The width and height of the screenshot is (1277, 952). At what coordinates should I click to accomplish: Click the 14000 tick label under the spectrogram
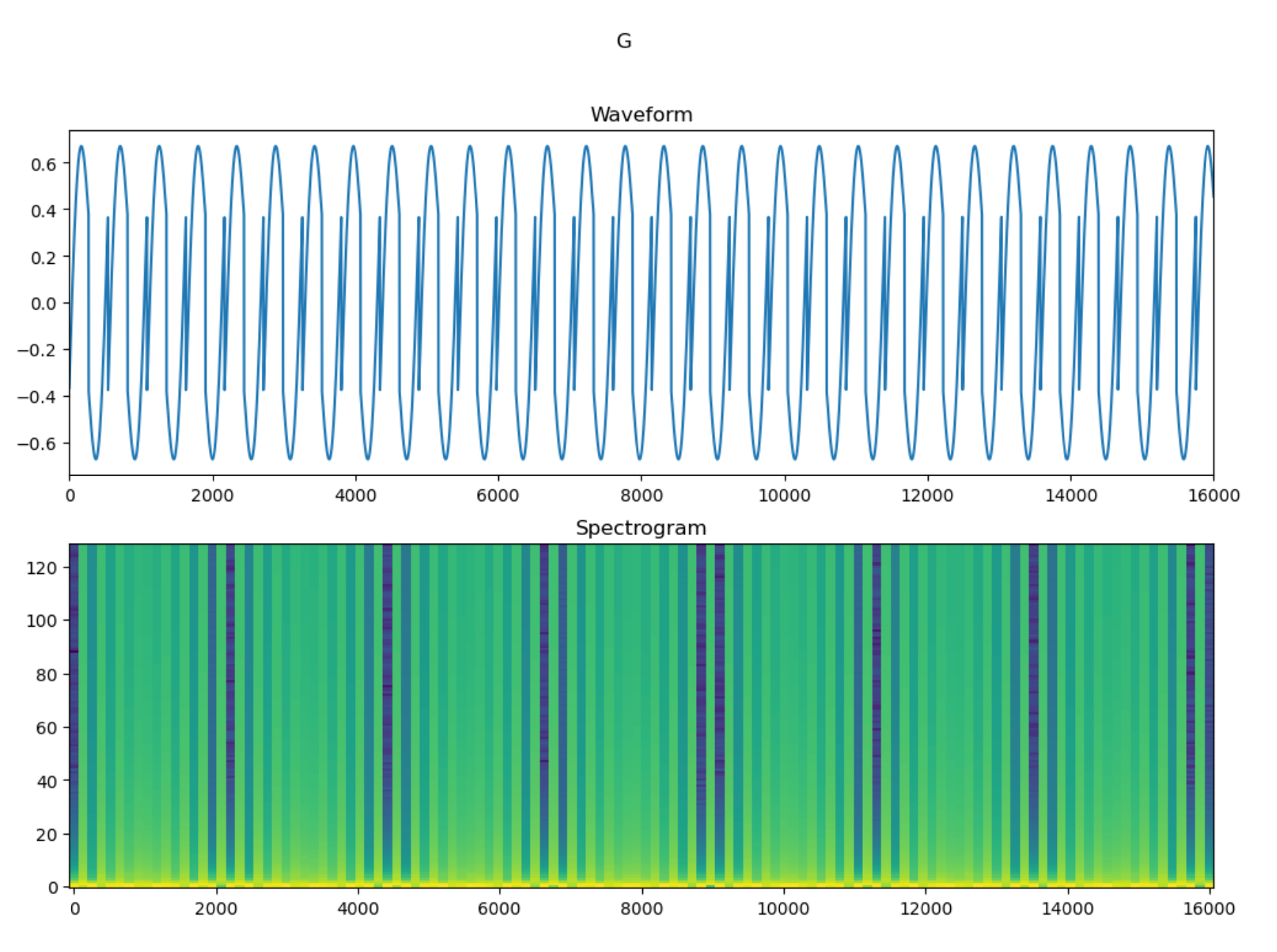coord(1067,909)
